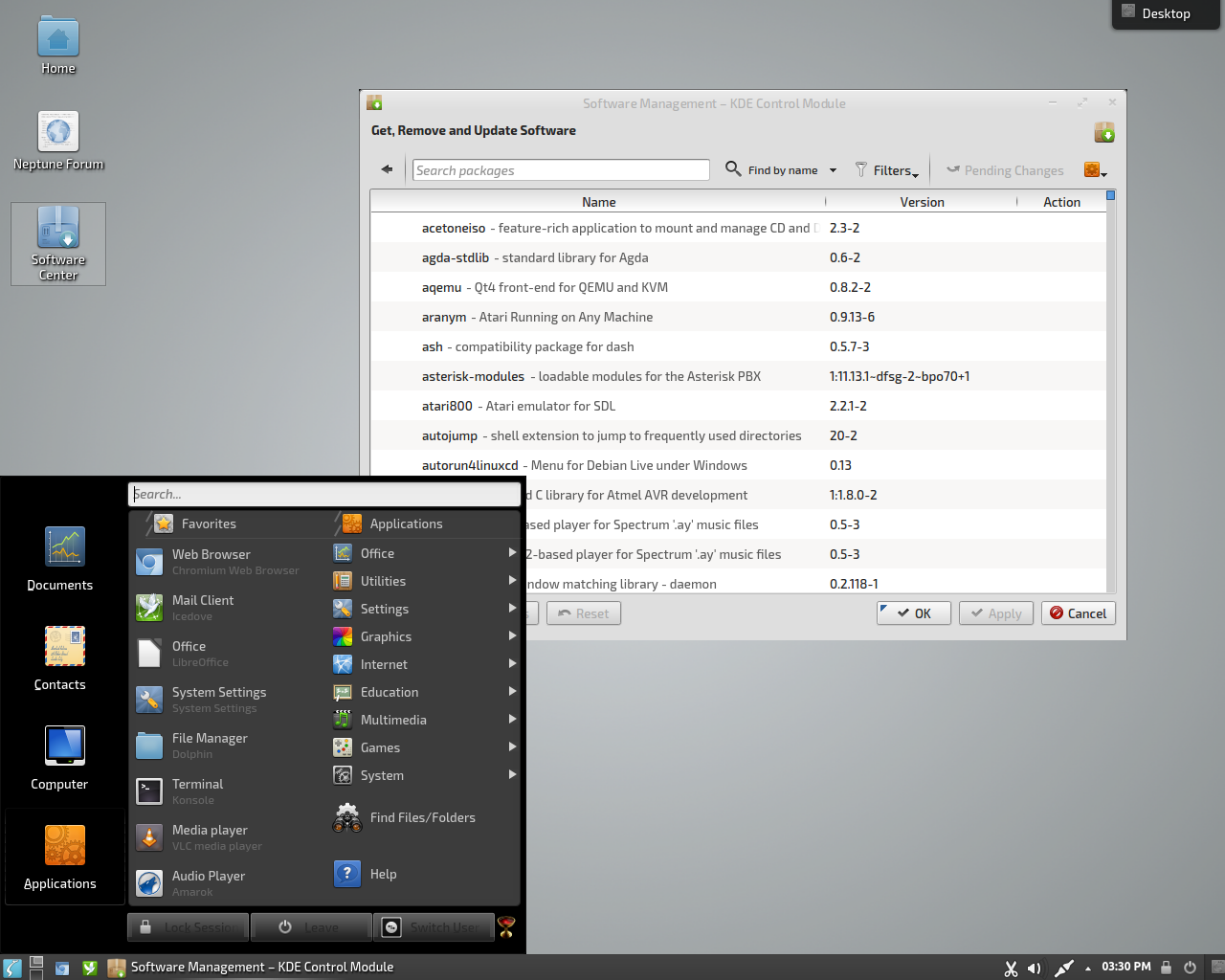Screen dimensions: 1225x980
Task: Launch Konsole Terminal from Favorites
Action: (x=228, y=791)
